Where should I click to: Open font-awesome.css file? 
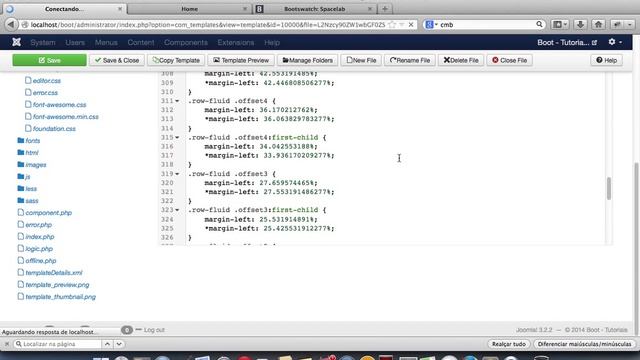56,104
